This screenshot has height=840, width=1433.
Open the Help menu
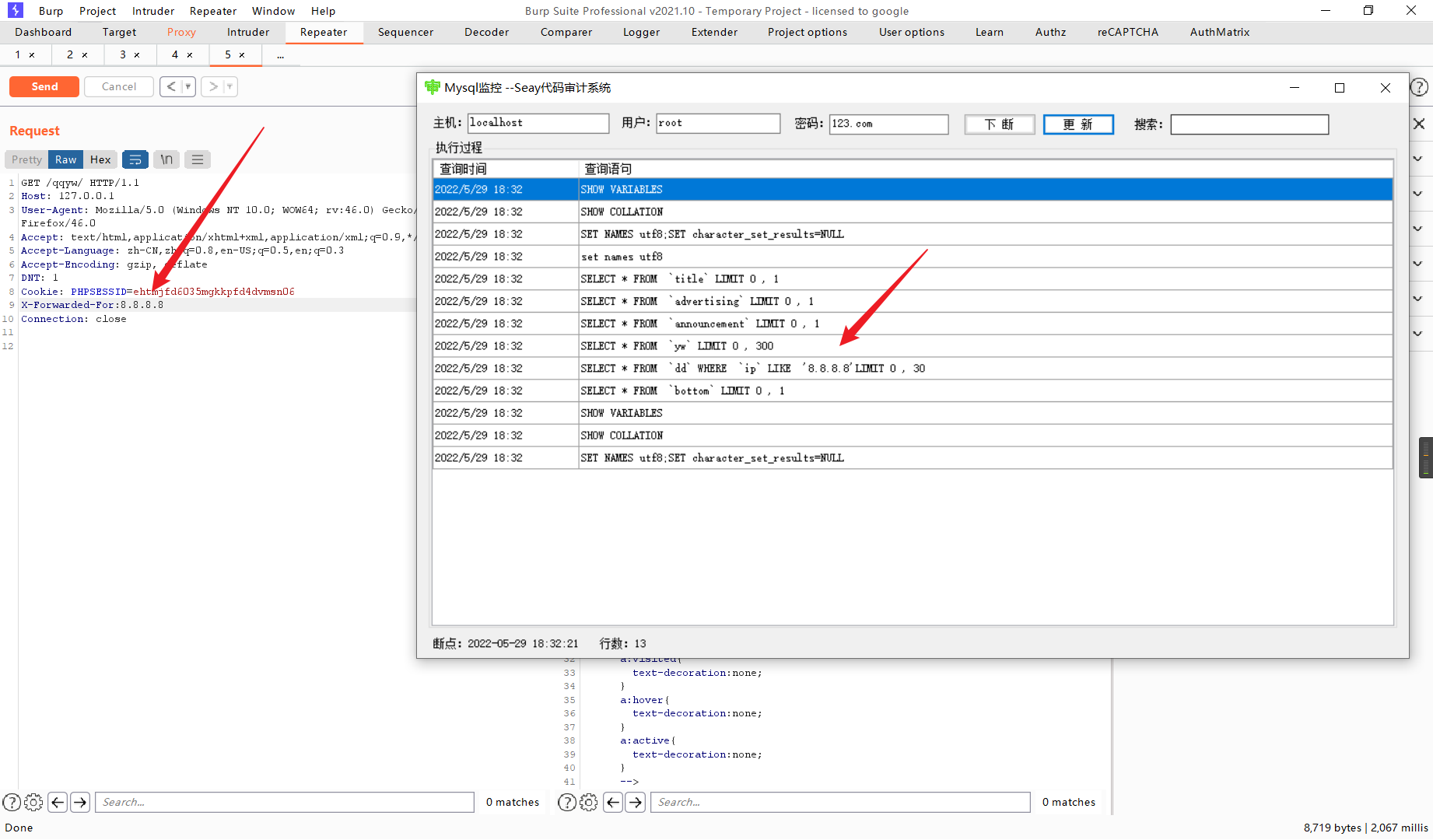pos(324,11)
